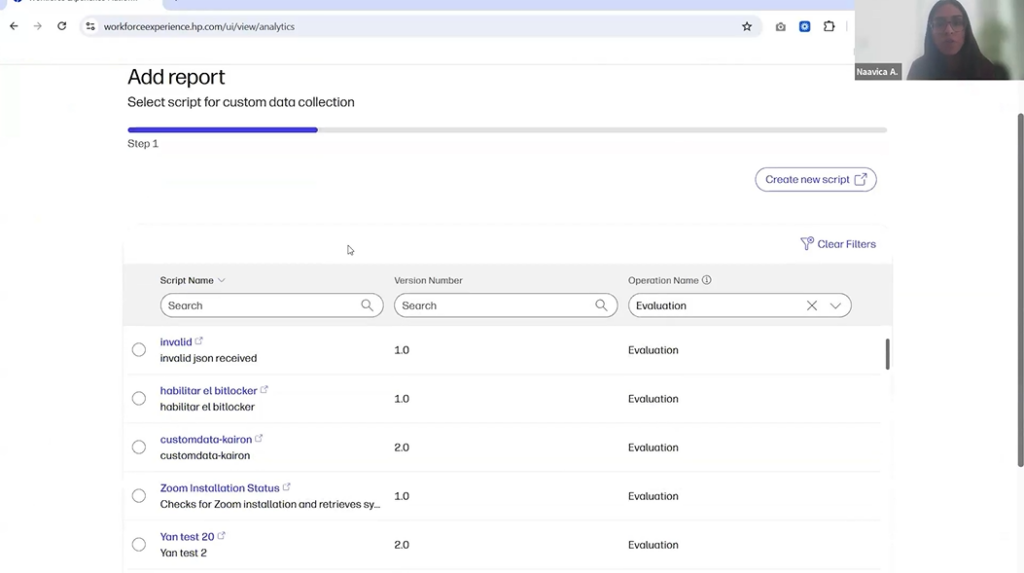Expand the Operation Name Evaluation dropdown

[x=836, y=306]
